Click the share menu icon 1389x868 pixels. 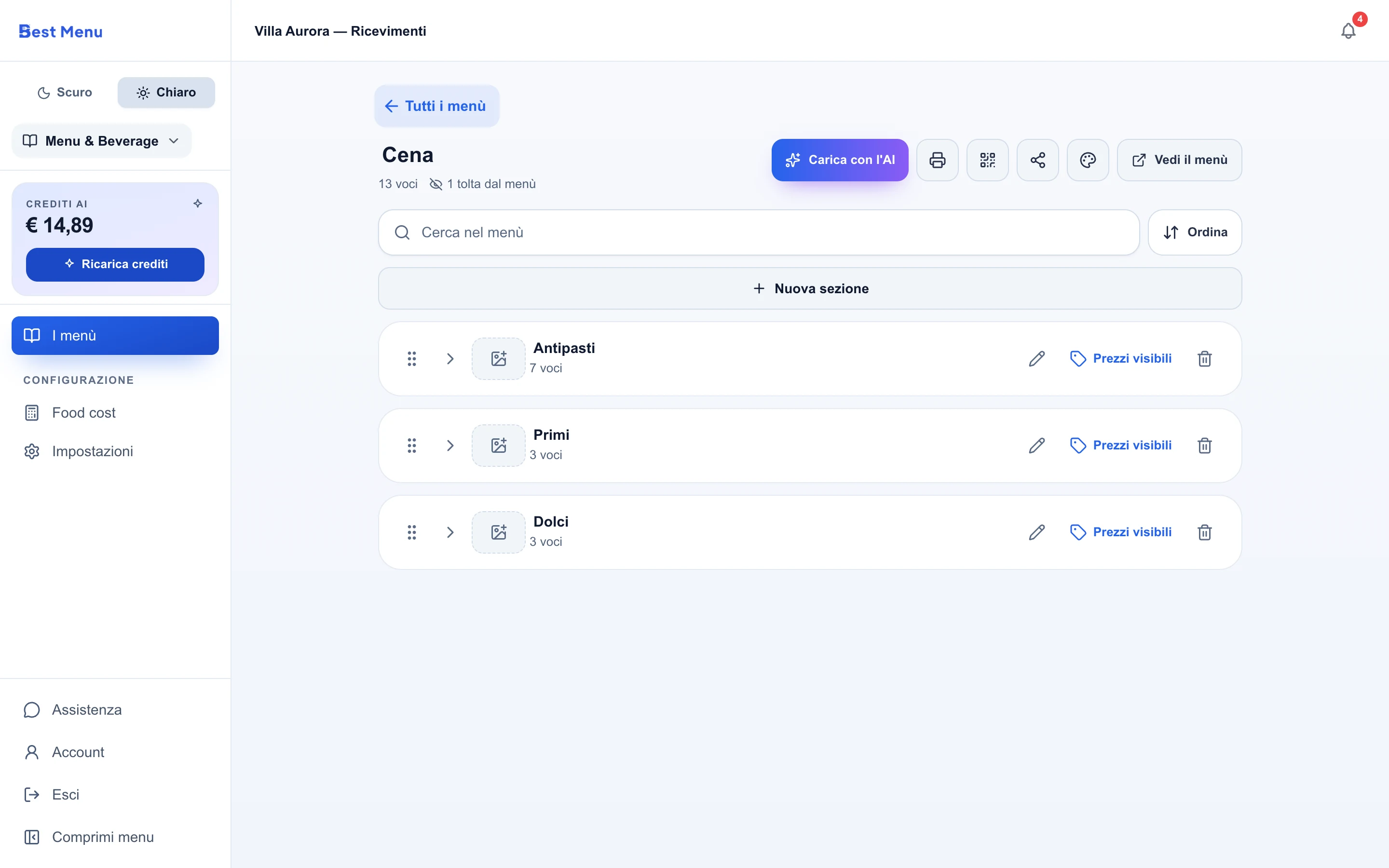pos(1038,160)
